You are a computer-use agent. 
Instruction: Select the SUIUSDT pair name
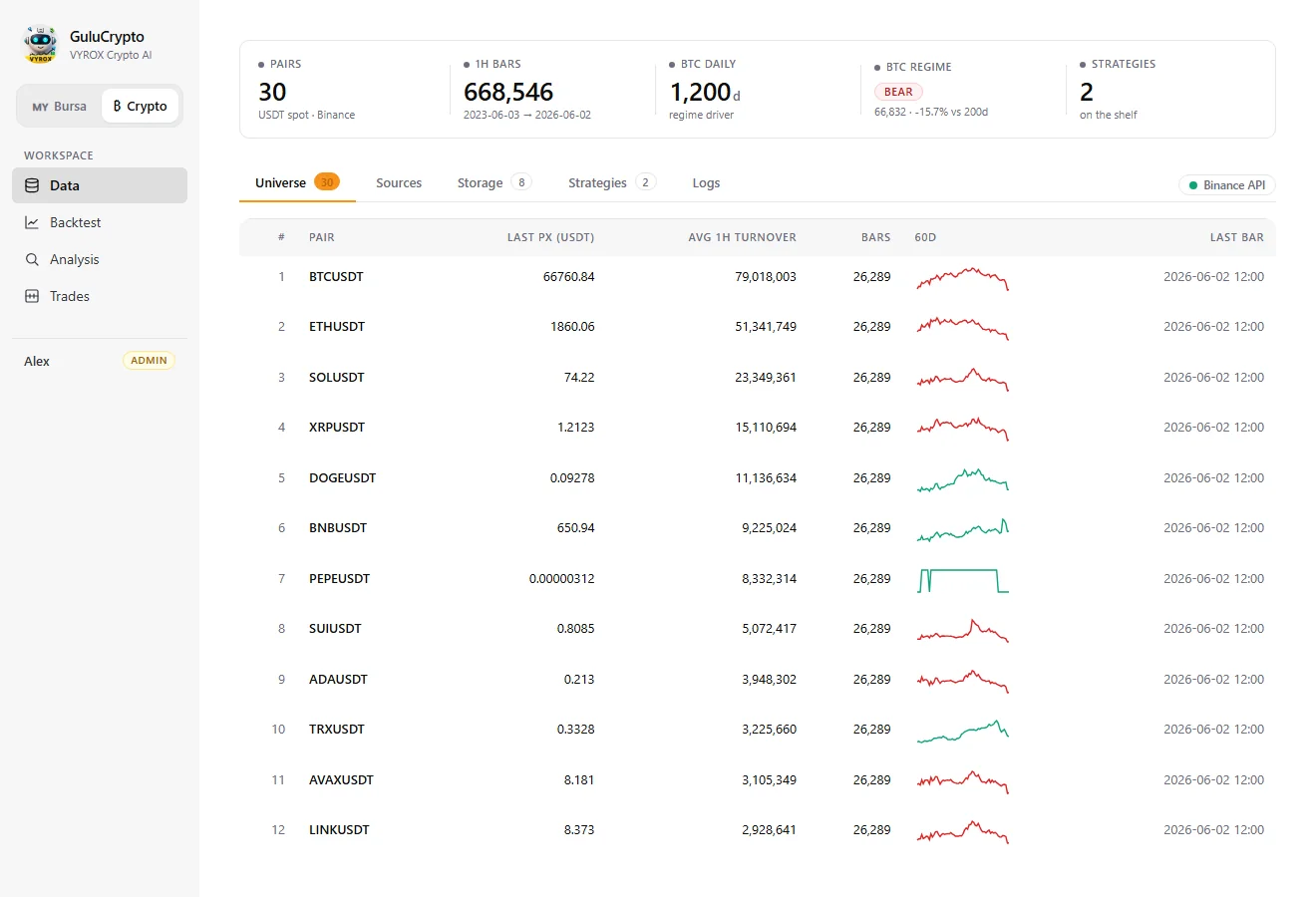coord(335,629)
